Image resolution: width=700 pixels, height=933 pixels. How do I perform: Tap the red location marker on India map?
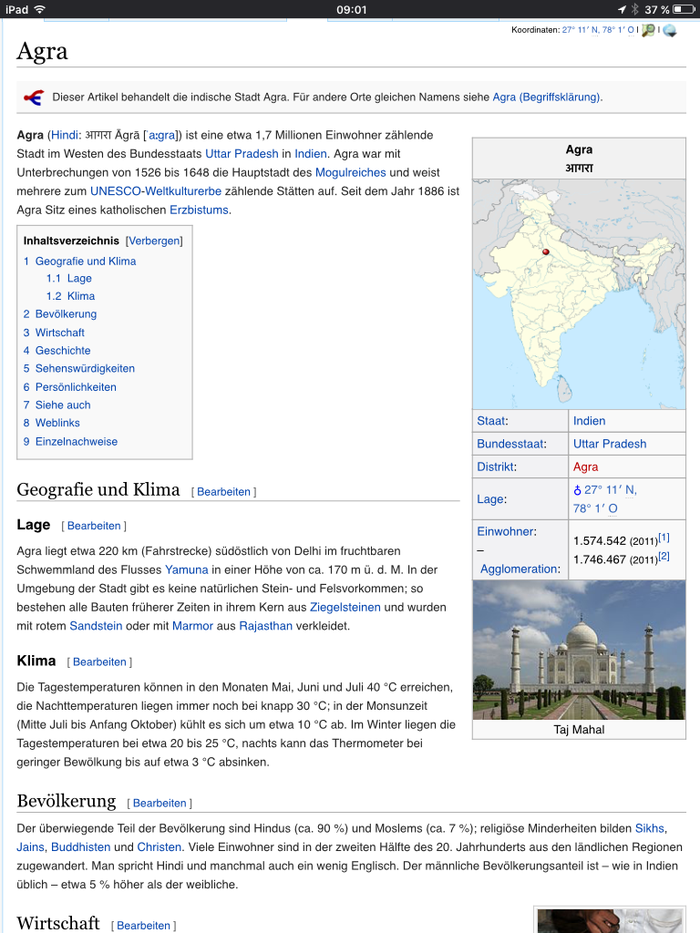click(545, 252)
